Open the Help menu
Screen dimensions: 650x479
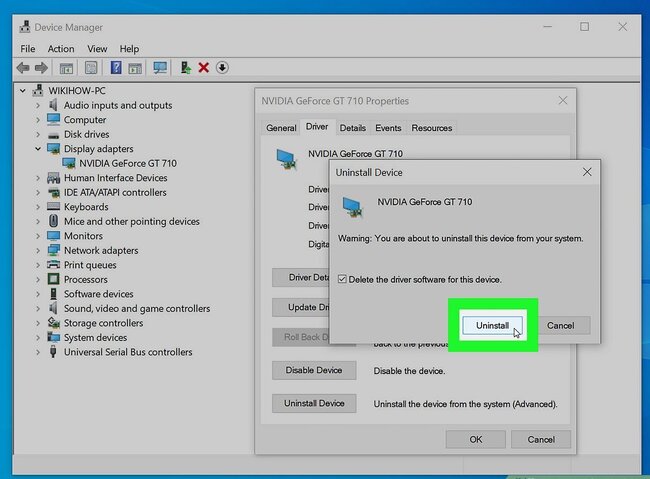click(x=129, y=49)
